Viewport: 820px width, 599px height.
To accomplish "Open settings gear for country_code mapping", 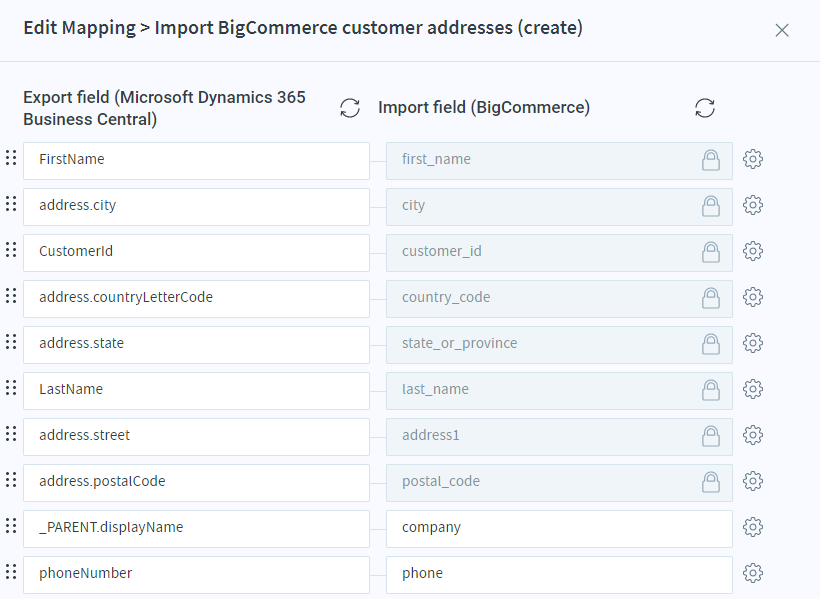I will click(753, 297).
